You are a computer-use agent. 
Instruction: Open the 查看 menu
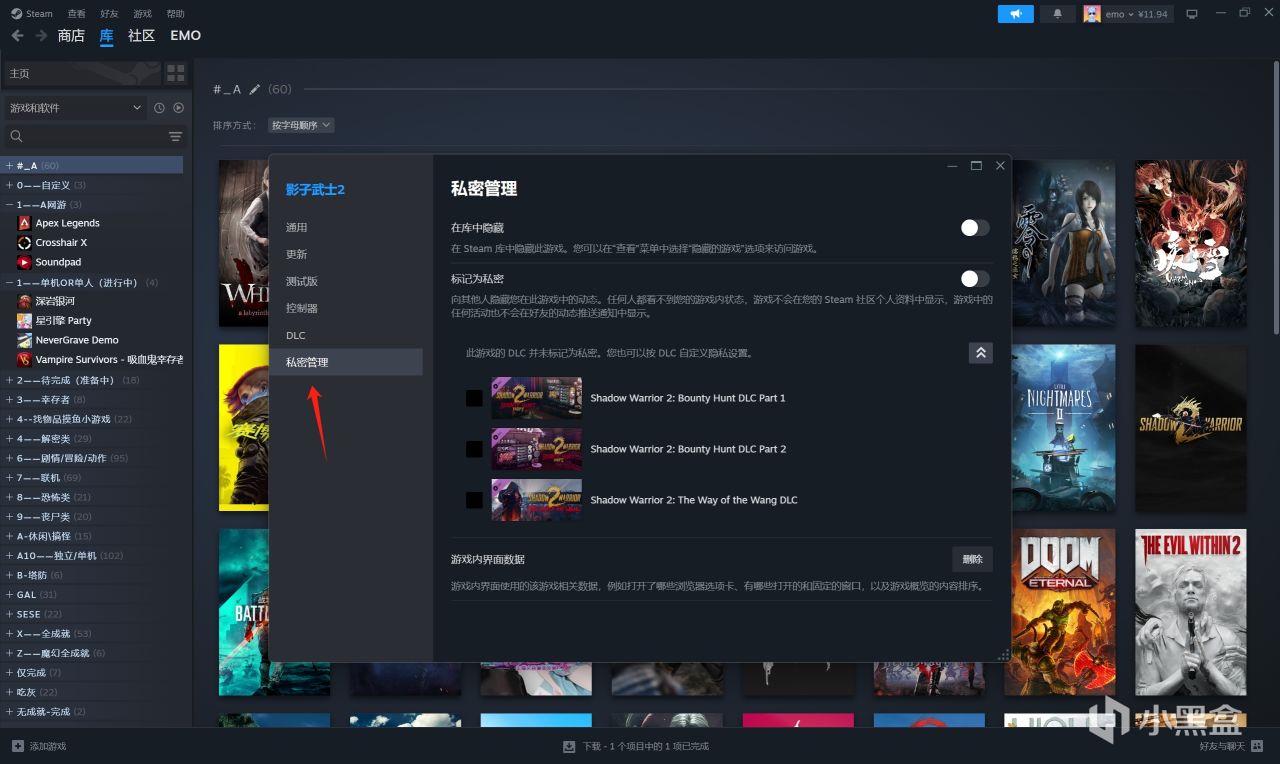coord(76,14)
